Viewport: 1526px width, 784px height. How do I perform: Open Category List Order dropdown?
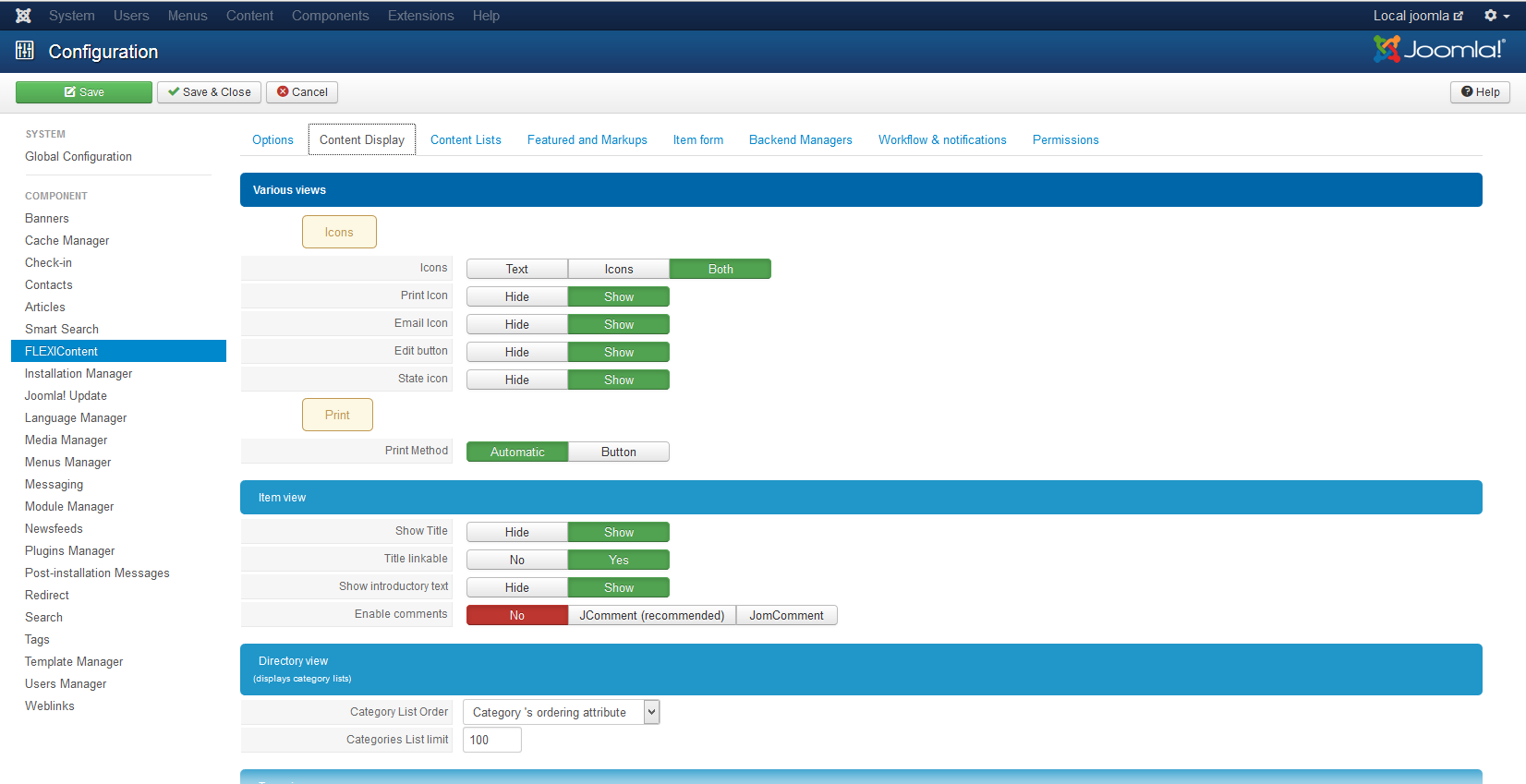coord(561,713)
